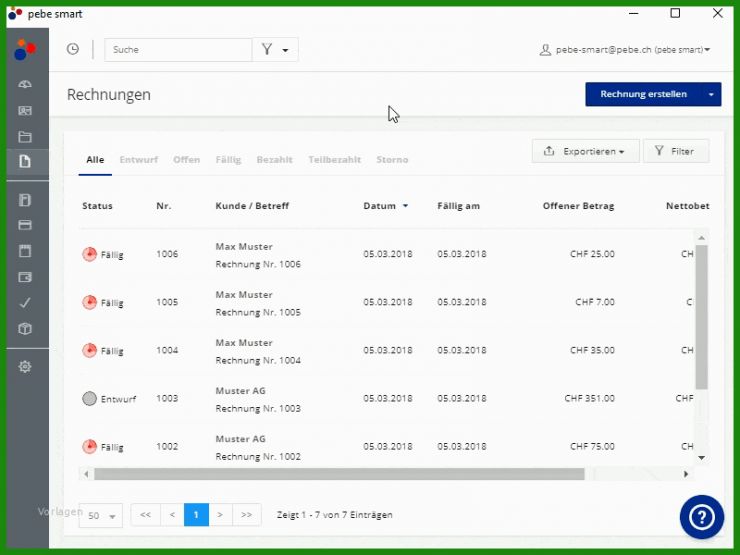The width and height of the screenshot is (740, 555).
Task: Select the Bezahlt tab
Action: (x=274, y=160)
